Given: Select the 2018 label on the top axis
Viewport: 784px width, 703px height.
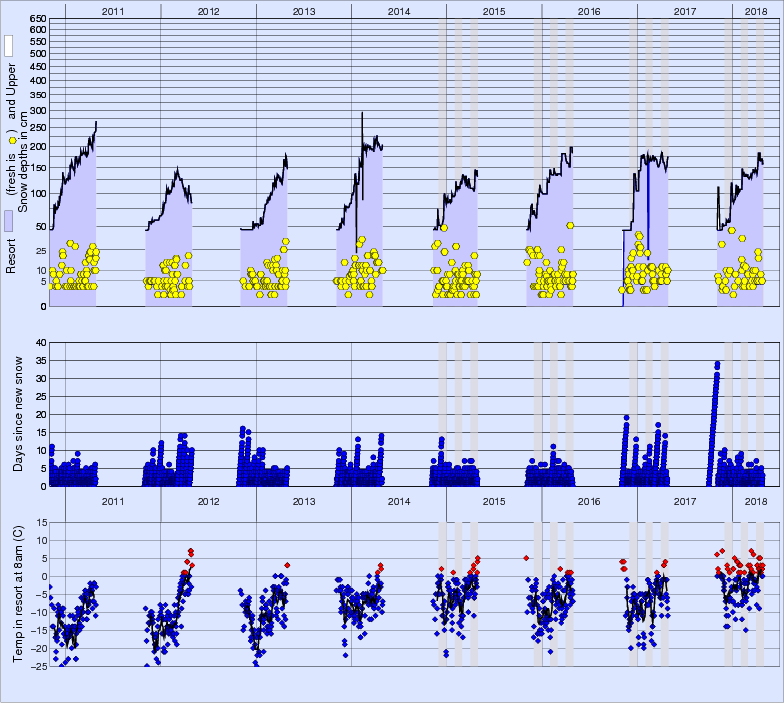Looking at the screenshot, I should click(750, 10).
